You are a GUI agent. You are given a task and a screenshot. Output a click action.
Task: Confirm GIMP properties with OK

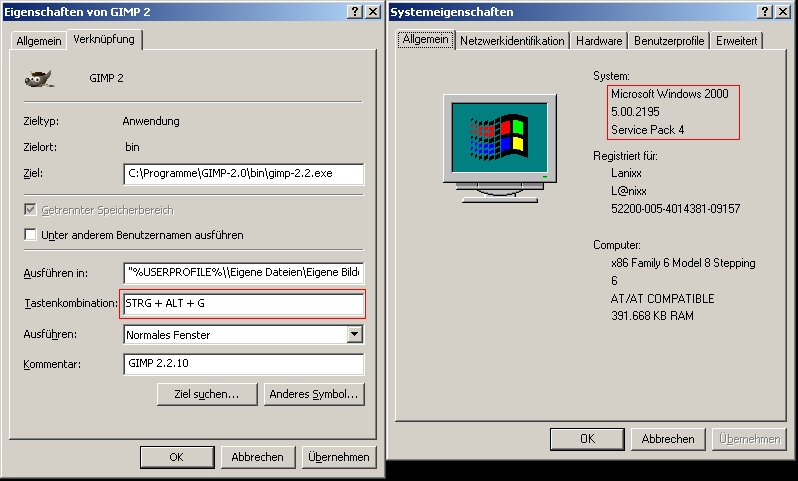[x=177, y=457]
